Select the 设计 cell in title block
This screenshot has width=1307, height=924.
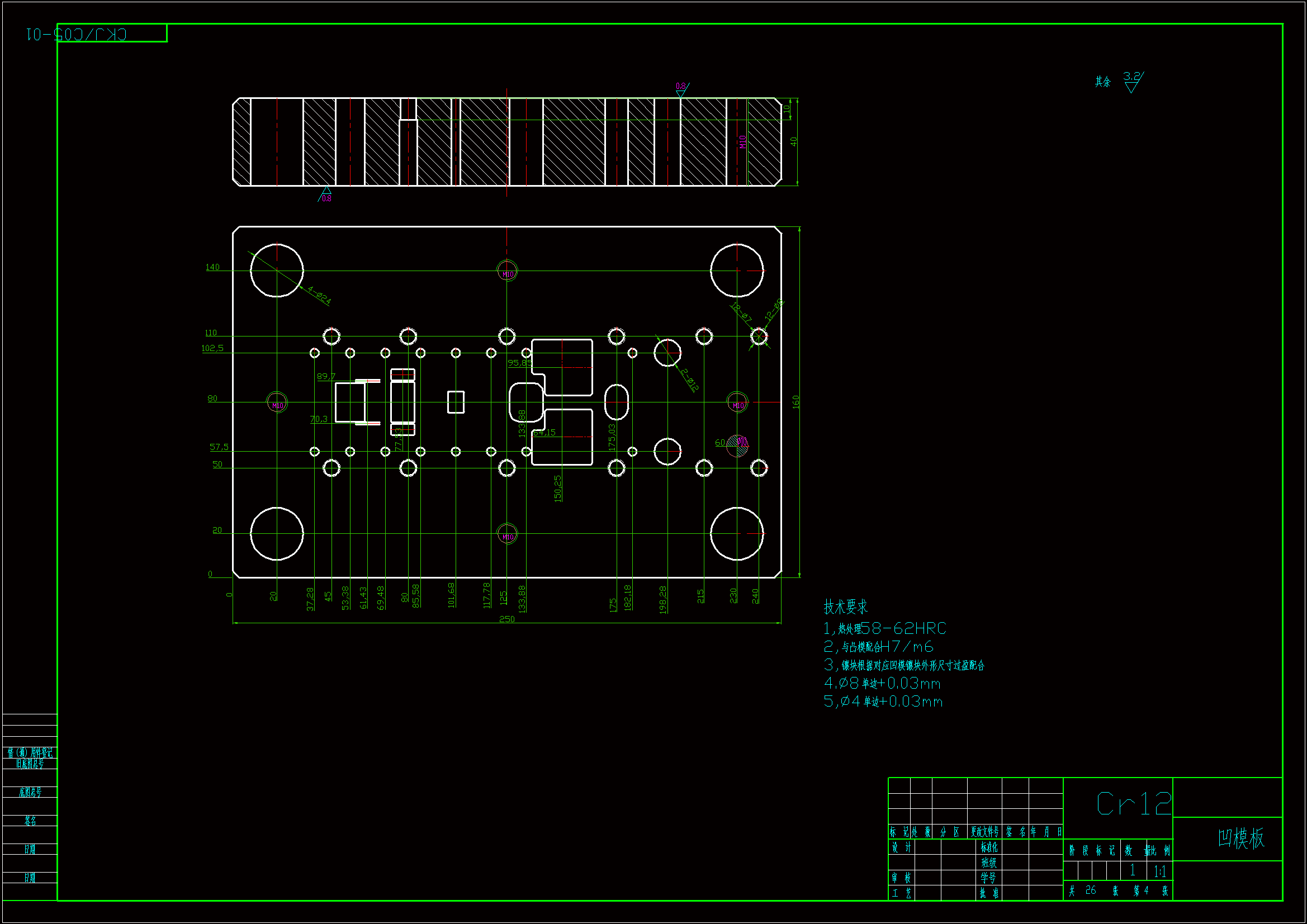click(x=901, y=848)
